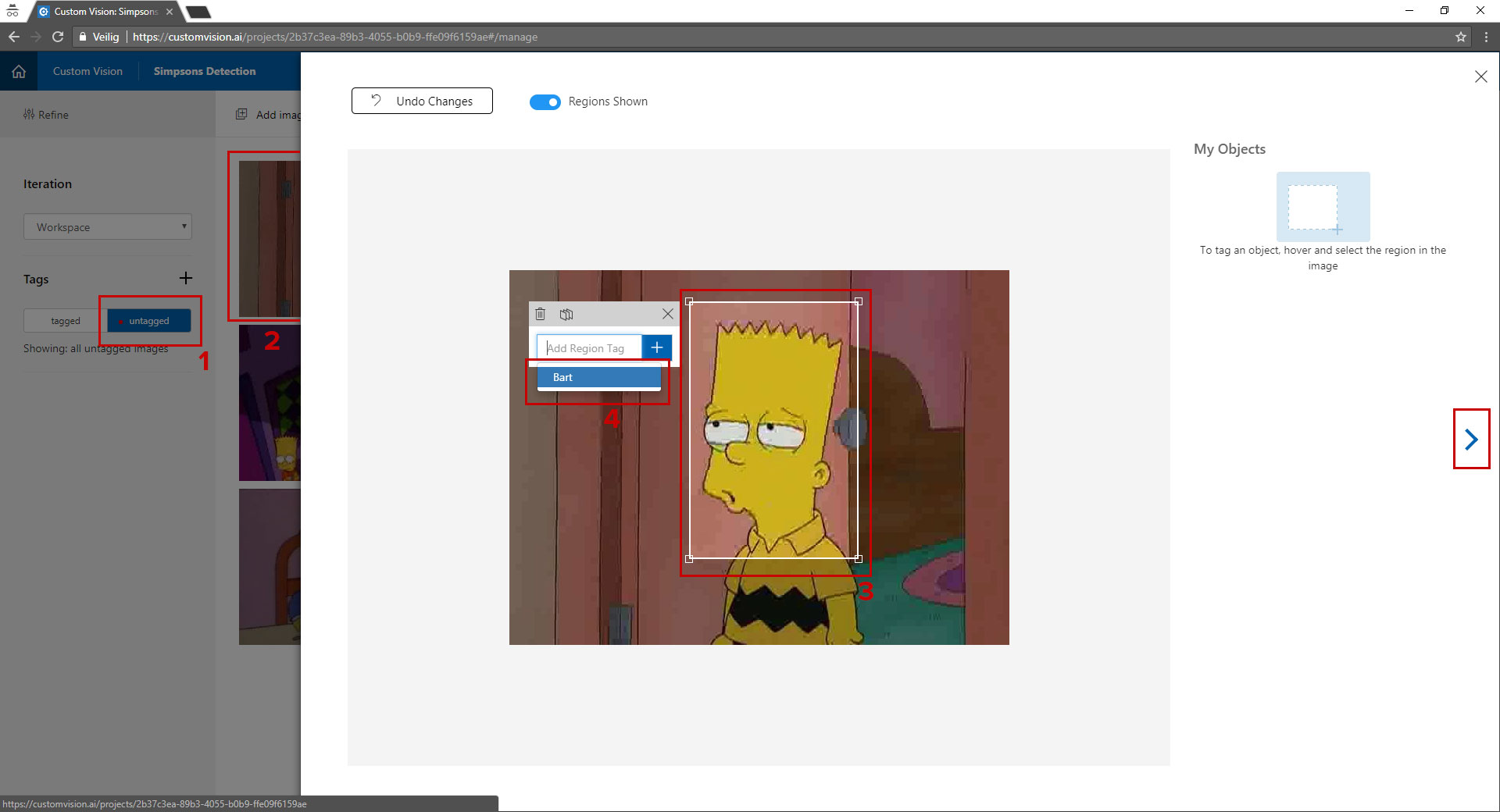The height and width of the screenshot is (812, 1500).
Task: Switch to untagged images filter
Action: point(148,321)
